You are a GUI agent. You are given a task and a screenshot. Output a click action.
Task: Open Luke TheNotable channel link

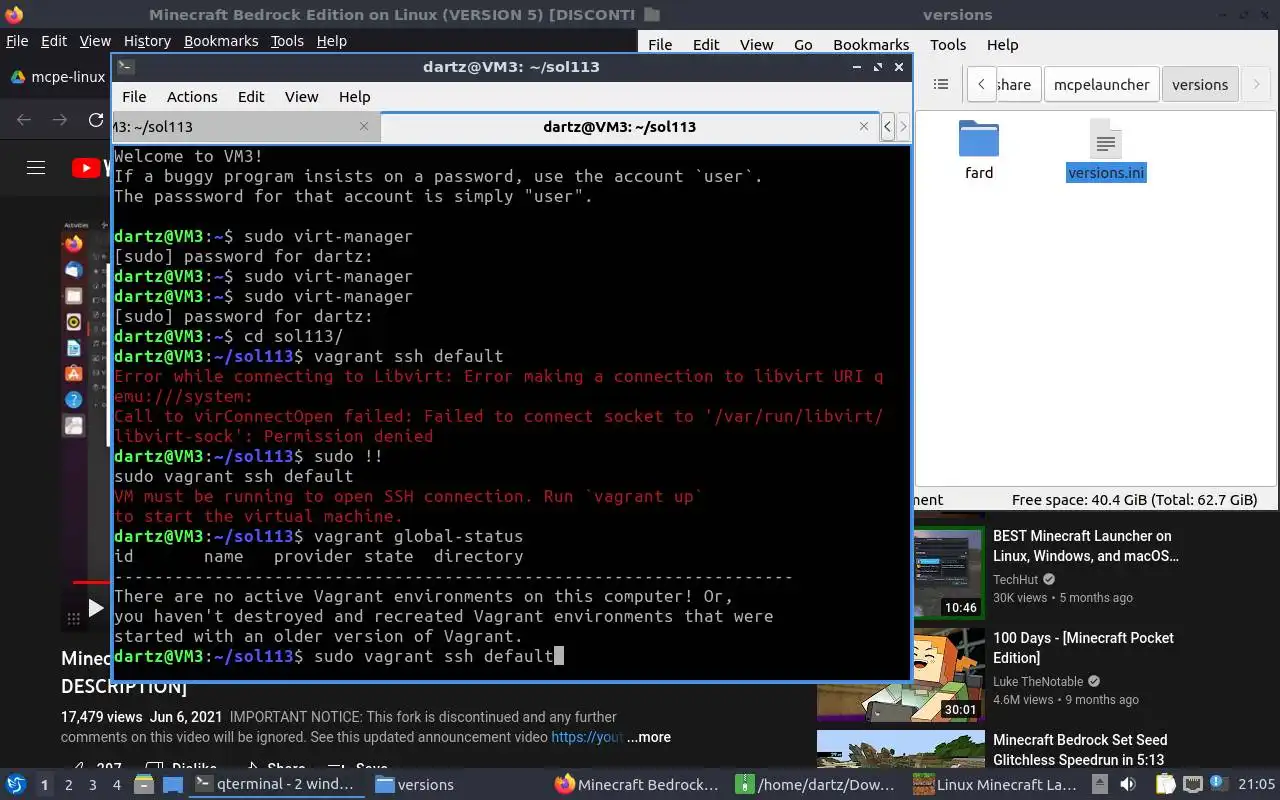[x=1038, y=682]
